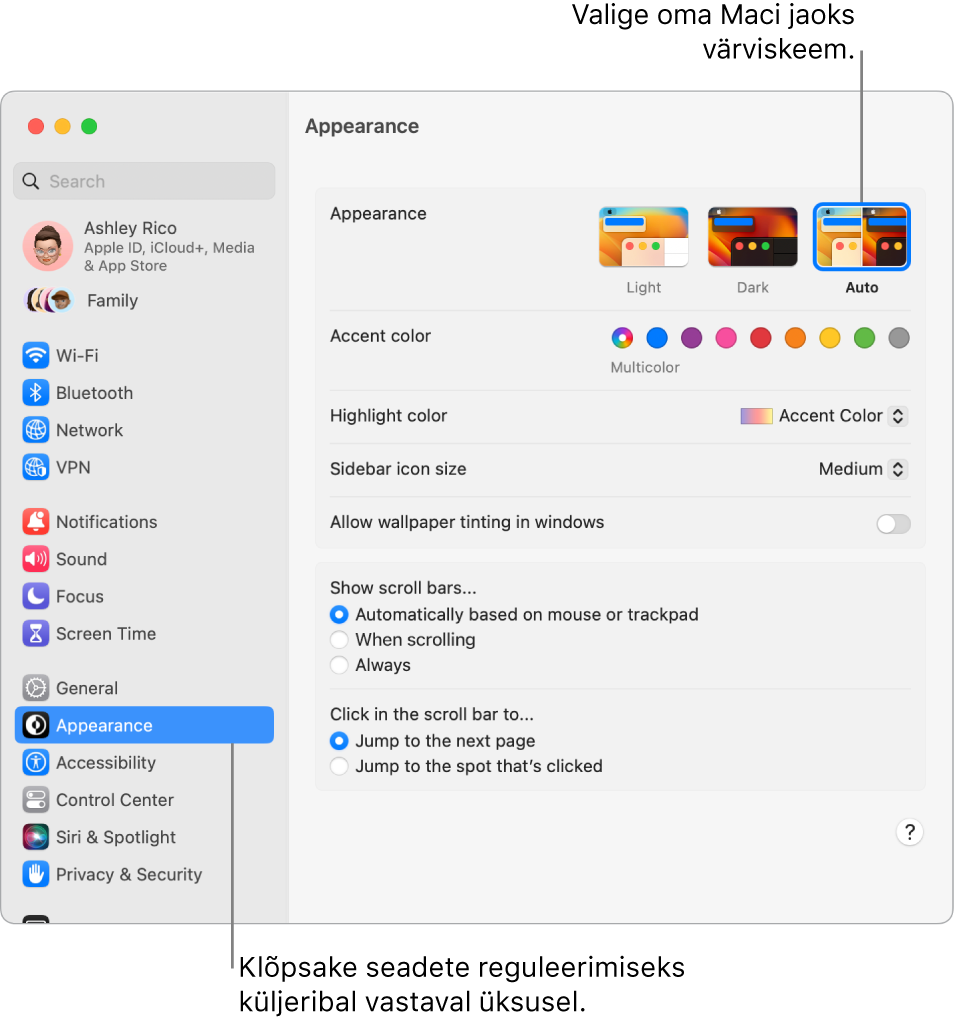The height and width of the screenshot is (1024, 955).
Task: Enable wallpaper tinting in windows
Action: pyautogui.click(x=893, y=523)
